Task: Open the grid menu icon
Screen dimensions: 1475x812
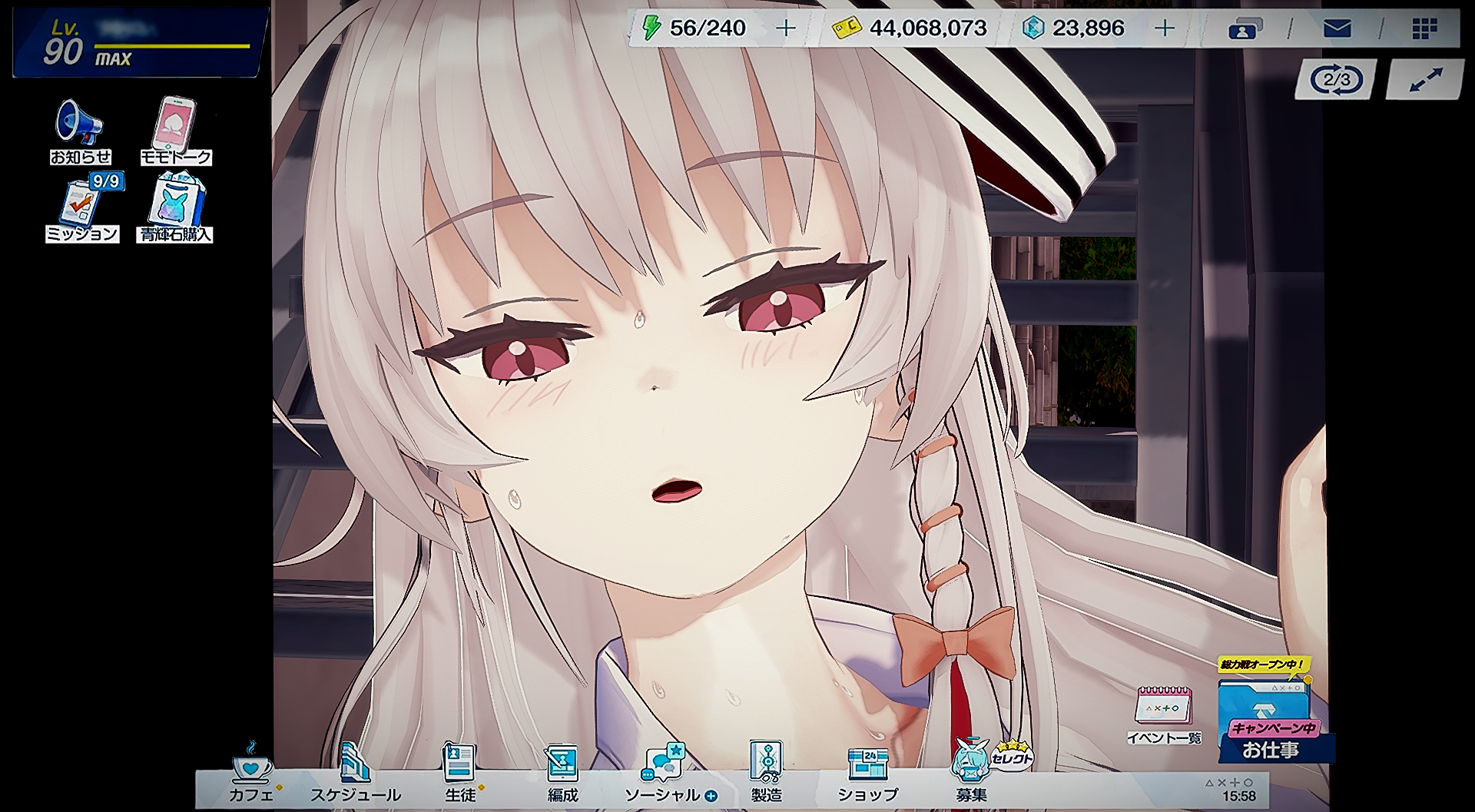Action: tap(1424, 29)
